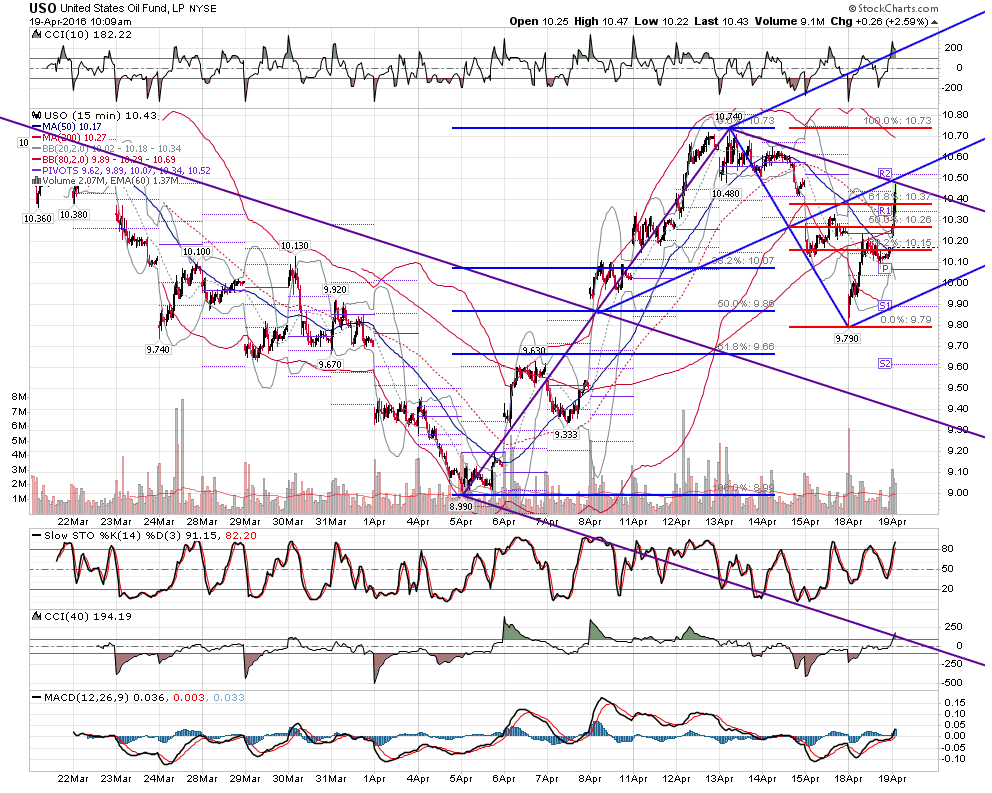Select the S2 pivot marker

coord(884,363)
